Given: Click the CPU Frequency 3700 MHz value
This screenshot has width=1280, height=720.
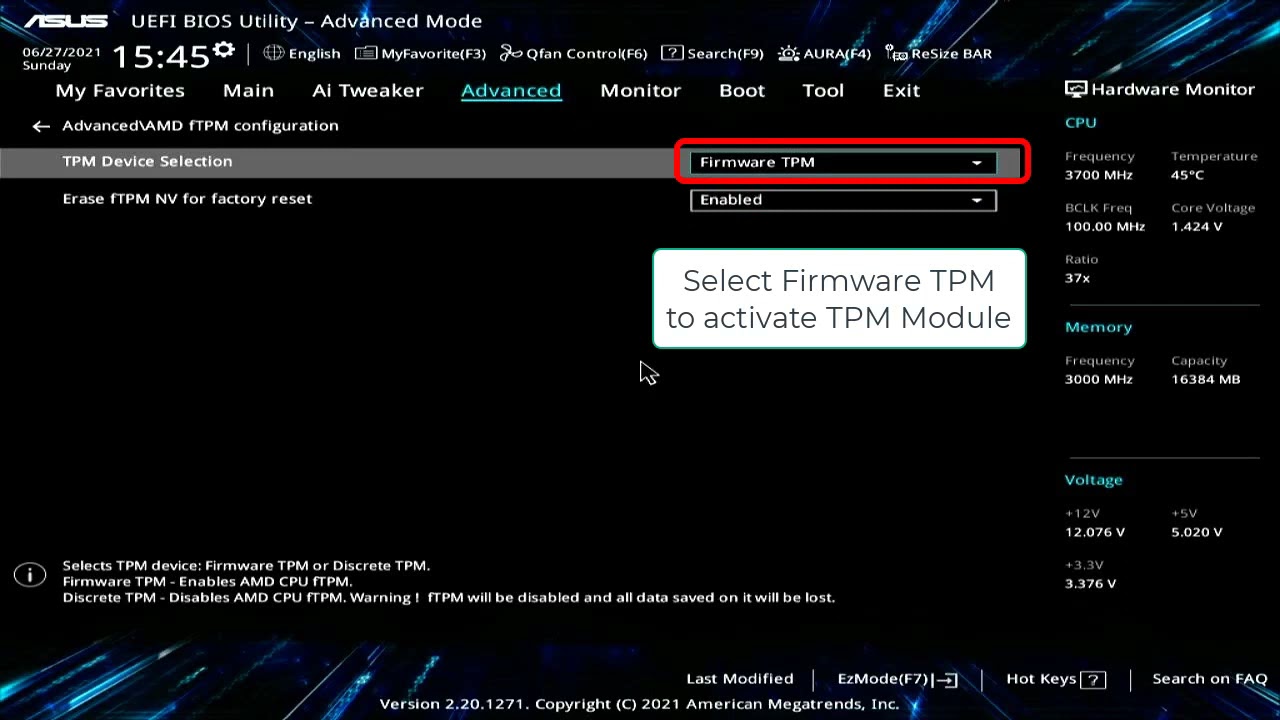Looking at the screenshot, I should tap(1099, 175).
